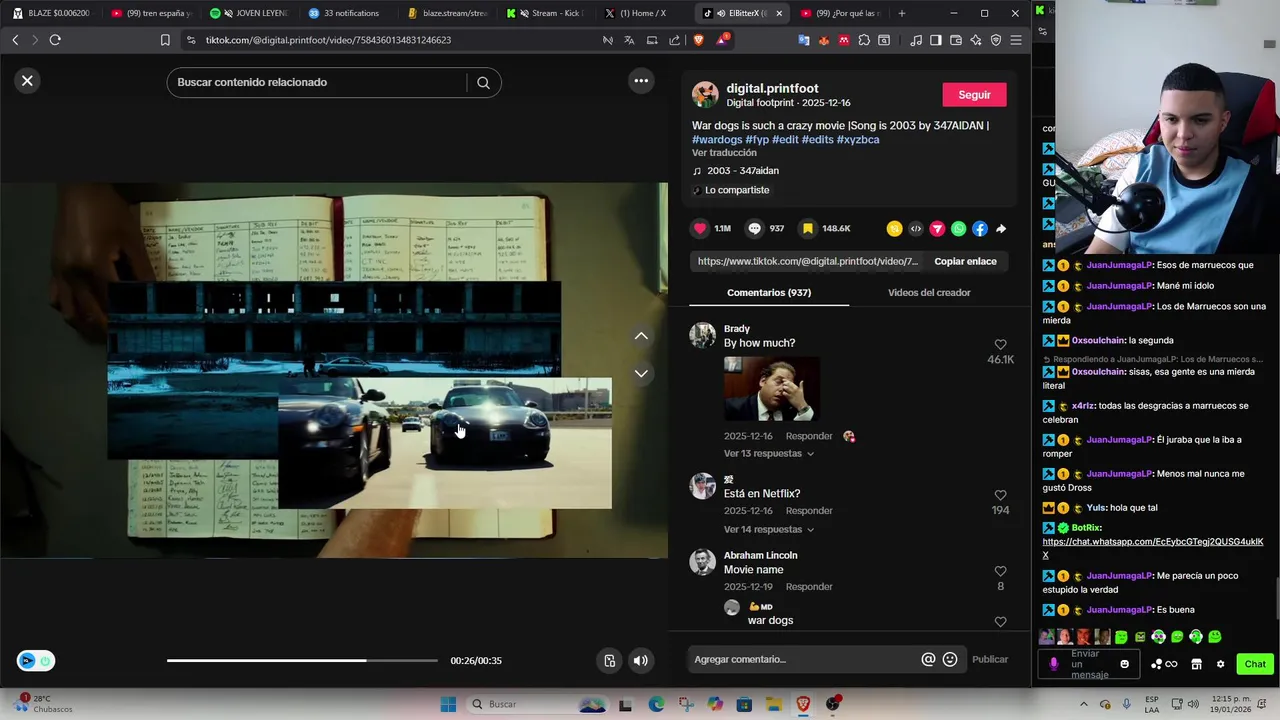1280x720 pixels.
Task: Open MetaMask fox extension
Action: pyautogui.click(x=824, y=40)
